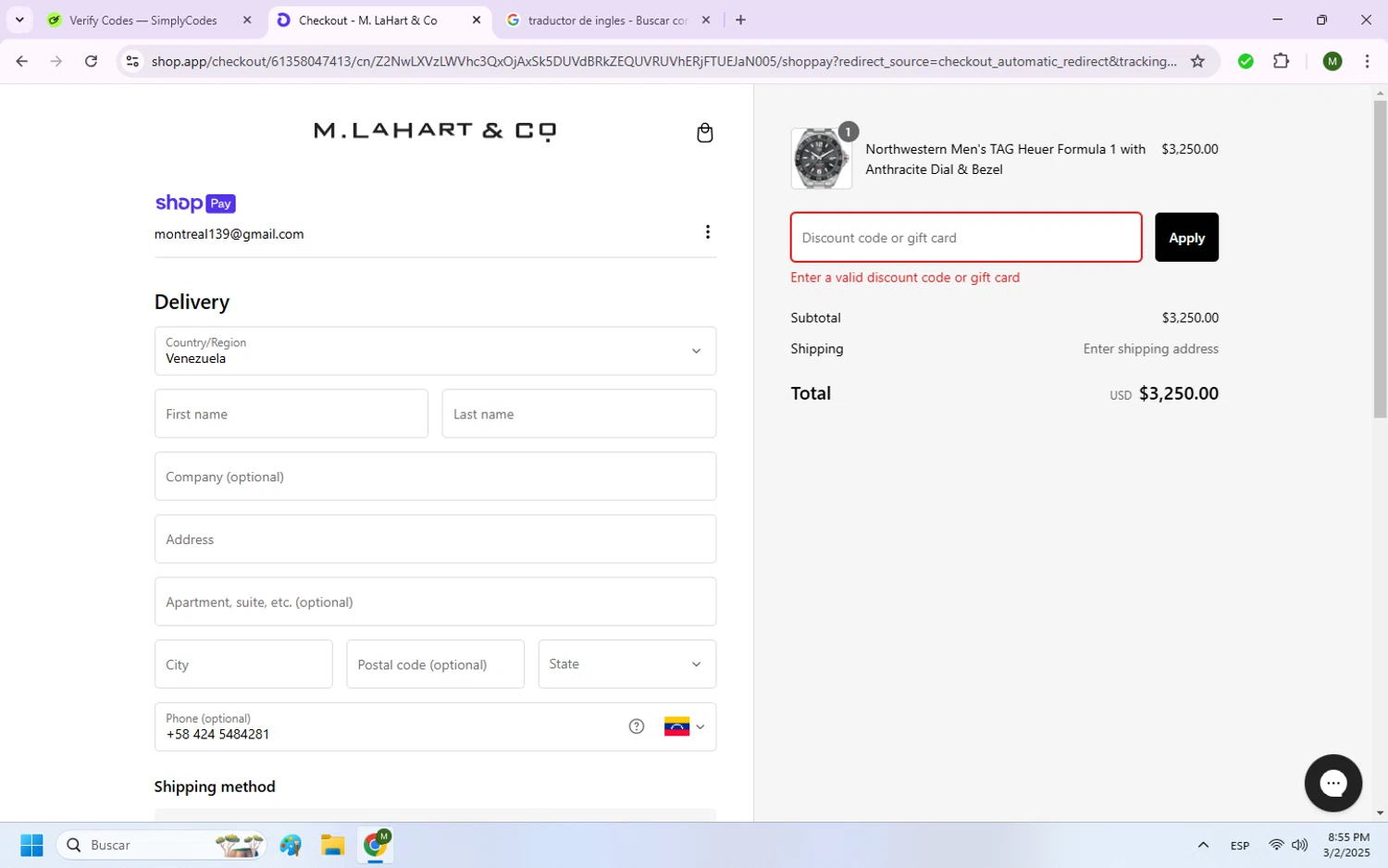Switch to the traductor de ingles tab
Viewport: 1388px width, 868px height.
607,19
